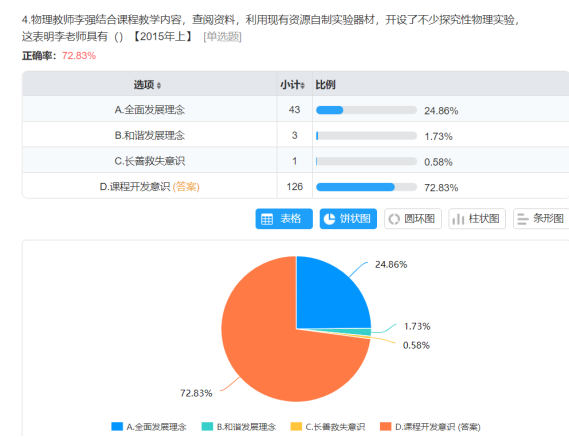Image resolution: width=569 pixels, height=437 pixels.
Task: Click the 比例 column header
Action: [x=325, y=85]
